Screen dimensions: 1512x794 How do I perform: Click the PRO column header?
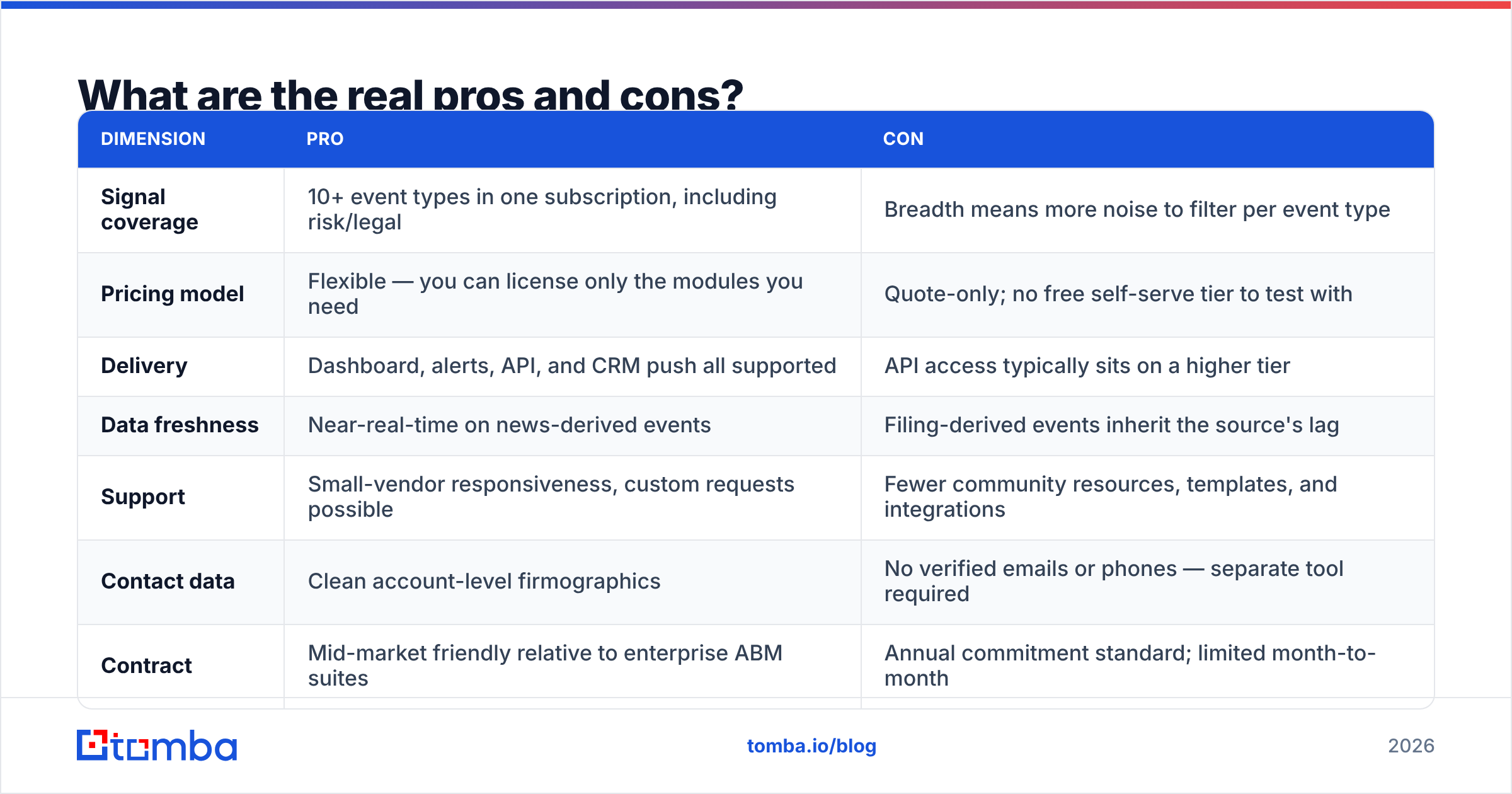(x=325, y=139)
